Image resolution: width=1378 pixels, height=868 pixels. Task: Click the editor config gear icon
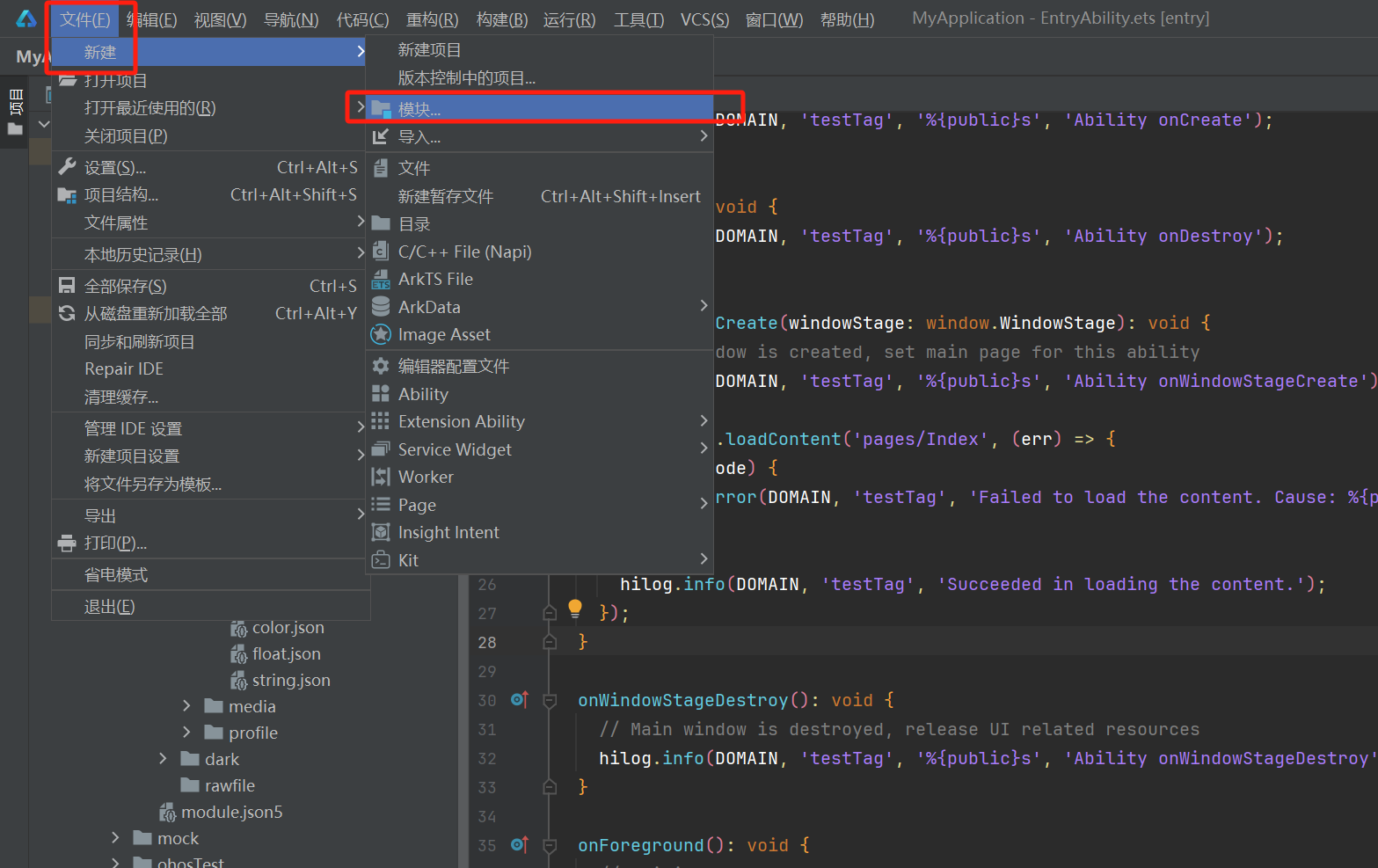click(381, 366)
